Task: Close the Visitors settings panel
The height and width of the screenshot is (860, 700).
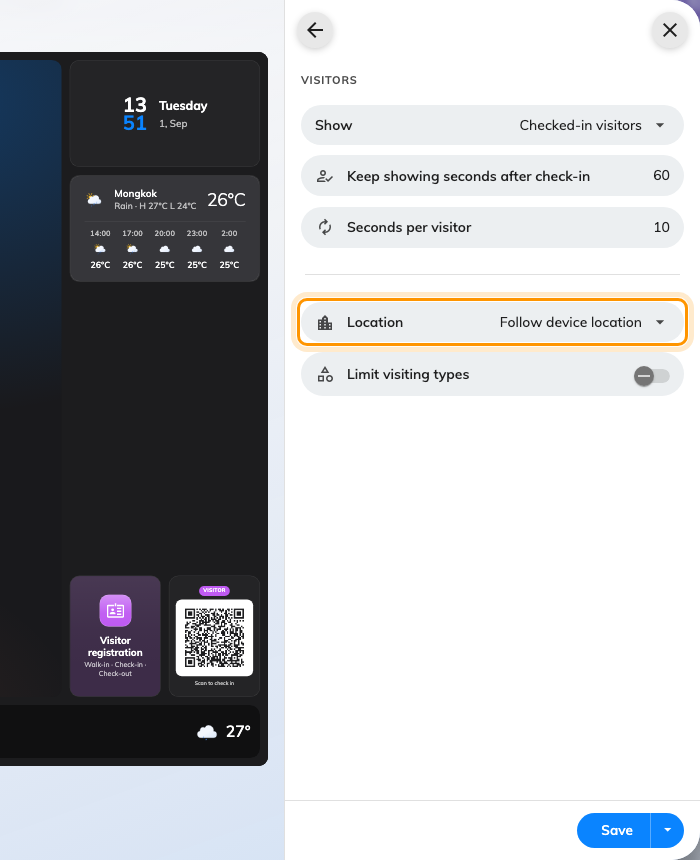Action: click(x=669, y=30)
